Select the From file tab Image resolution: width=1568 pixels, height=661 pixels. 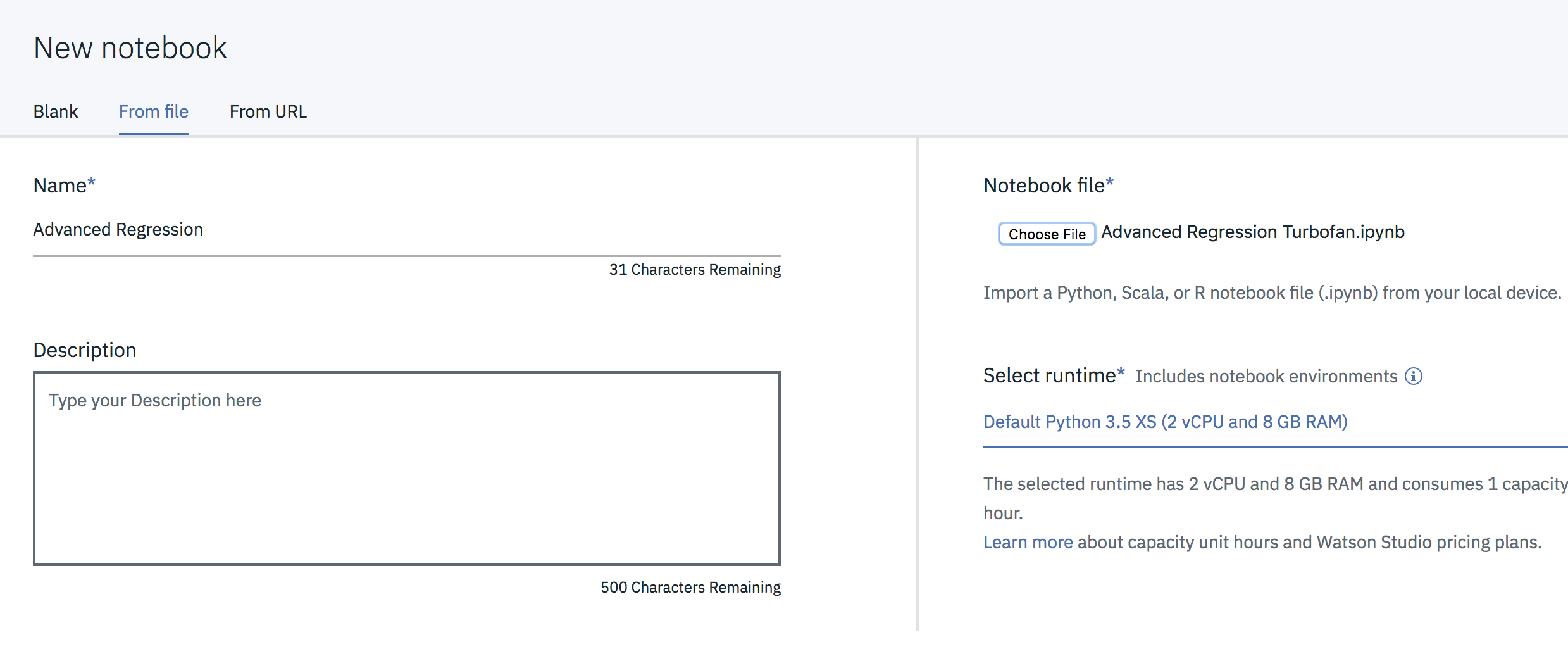tap(154, 111)
